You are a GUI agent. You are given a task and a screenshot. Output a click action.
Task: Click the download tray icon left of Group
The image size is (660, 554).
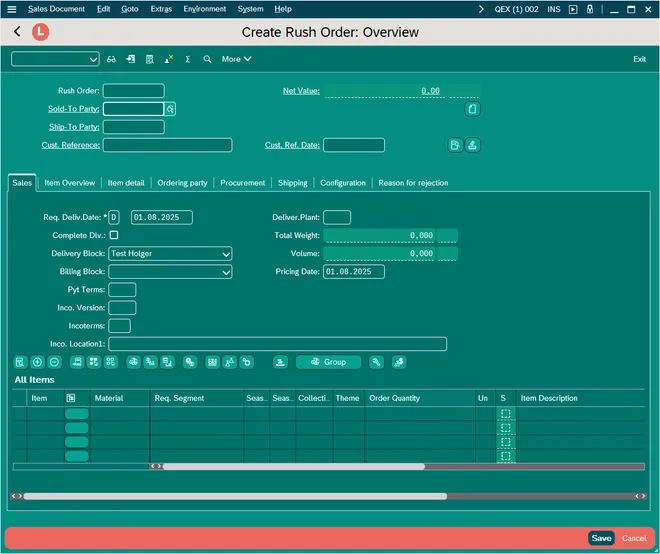point(280,362)
